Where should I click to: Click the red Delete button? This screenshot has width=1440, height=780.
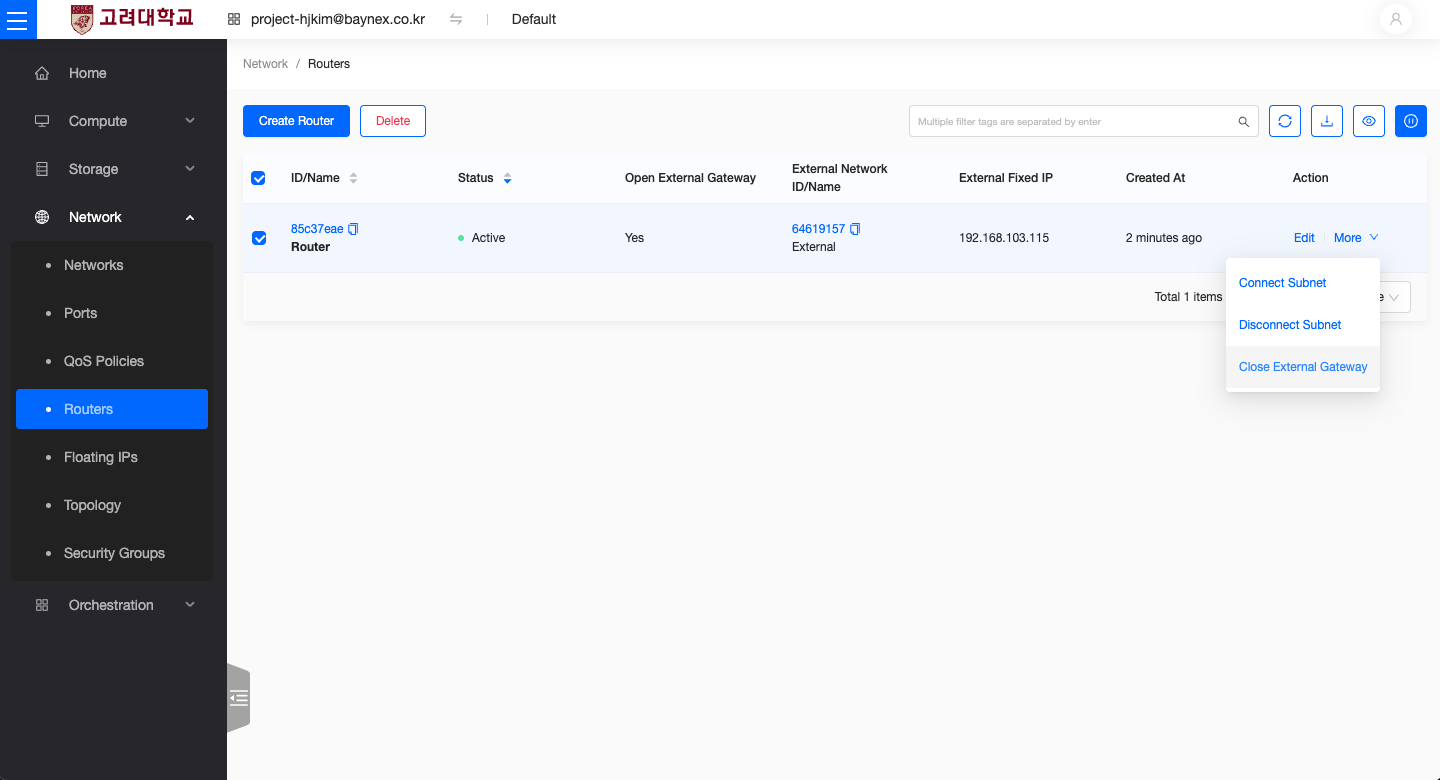click(393, 121)
